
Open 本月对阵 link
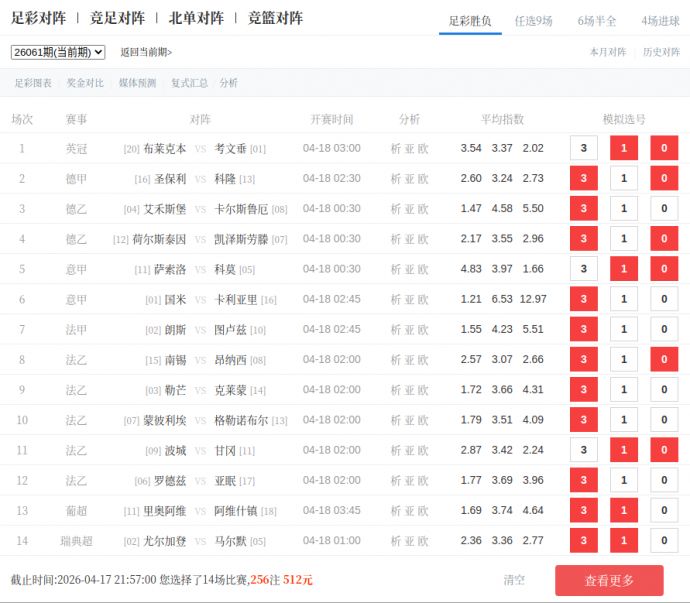point(608,52)
